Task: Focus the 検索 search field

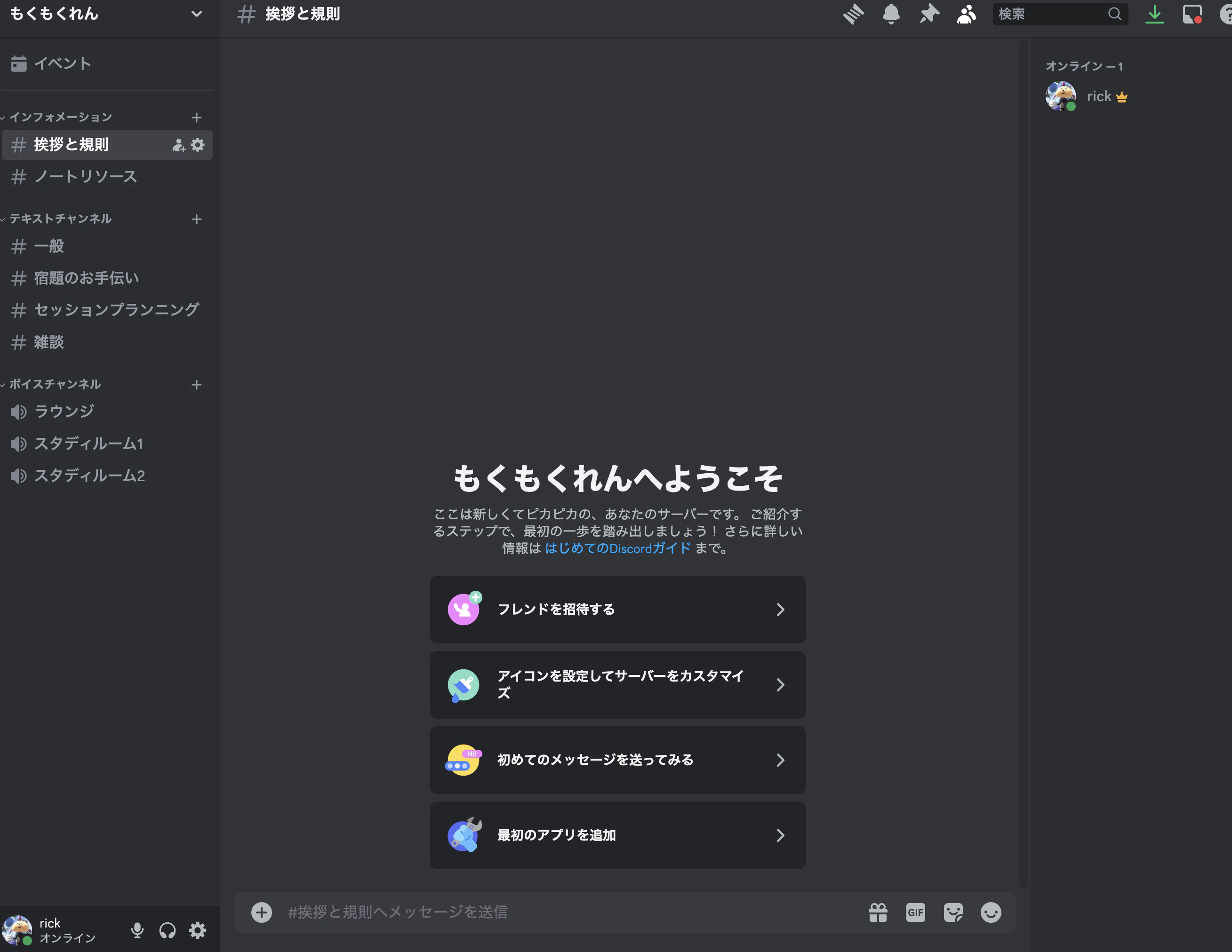Action: point(1060,14)
